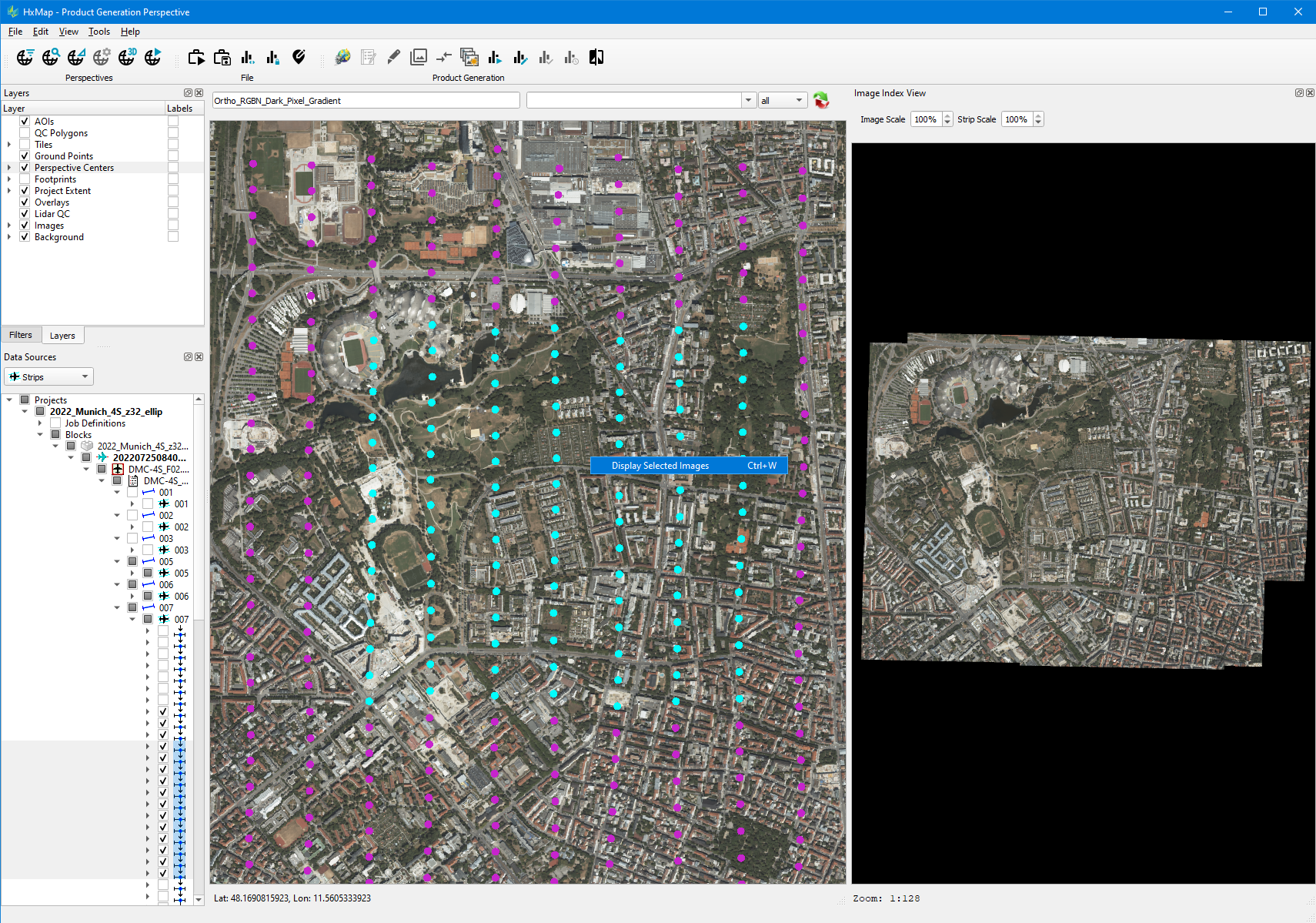Switch to the Filters tab
Viewport: 1316px width, 923px height.
click(21, 336)
